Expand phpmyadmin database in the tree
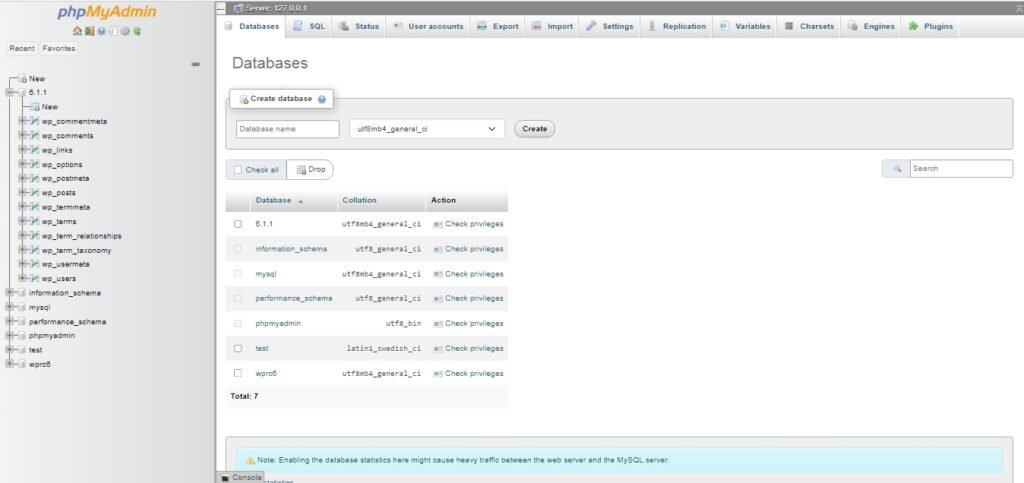The height and width of the screenshot is (483, 1024). coord(9,335)
